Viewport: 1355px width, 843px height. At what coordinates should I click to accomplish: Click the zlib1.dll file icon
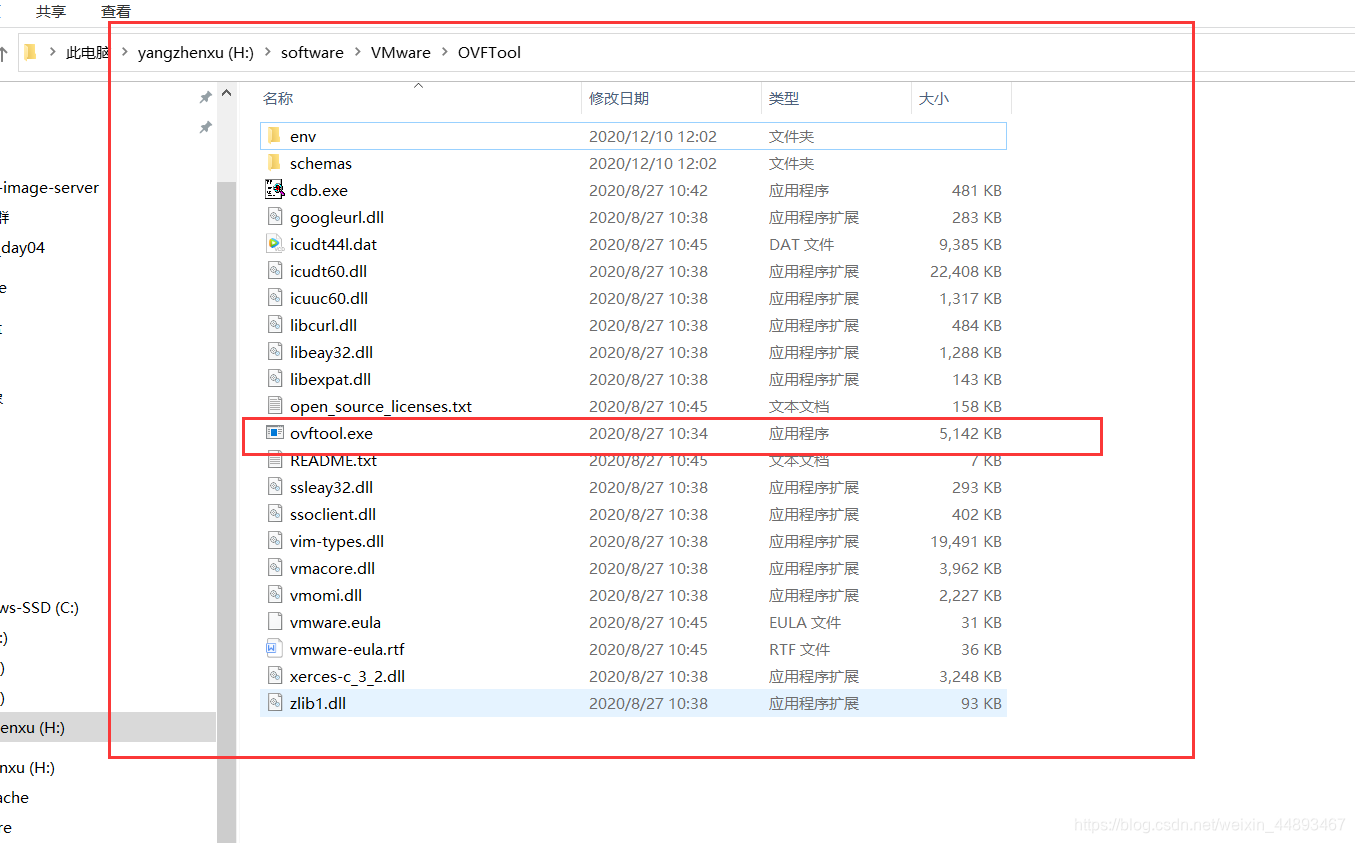[275, 702]
